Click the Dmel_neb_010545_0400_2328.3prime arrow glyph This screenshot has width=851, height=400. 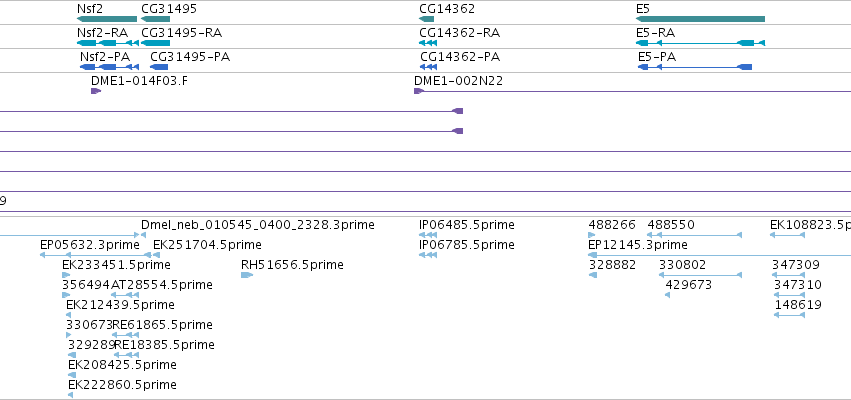pos(143,235)
